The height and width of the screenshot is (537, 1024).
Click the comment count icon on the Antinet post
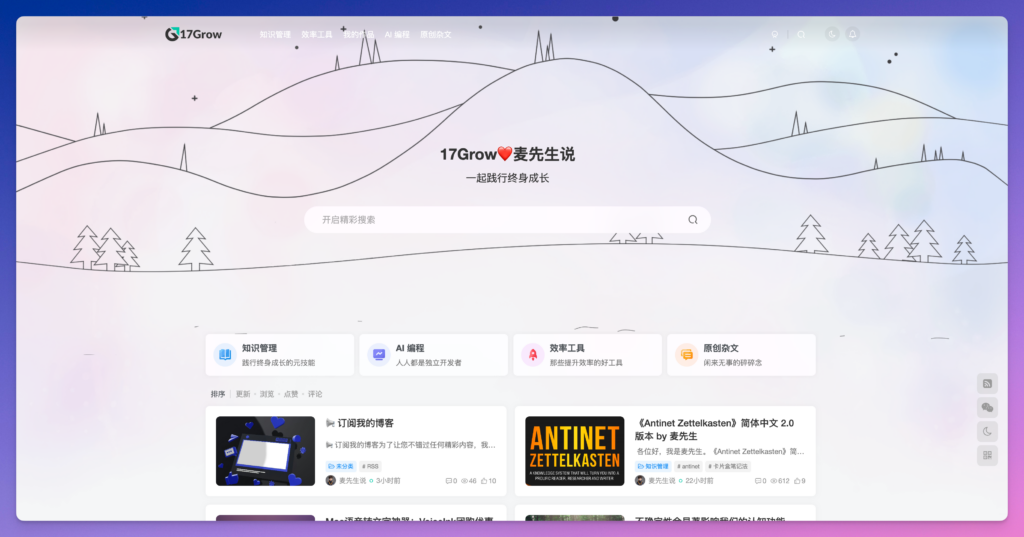758,481
